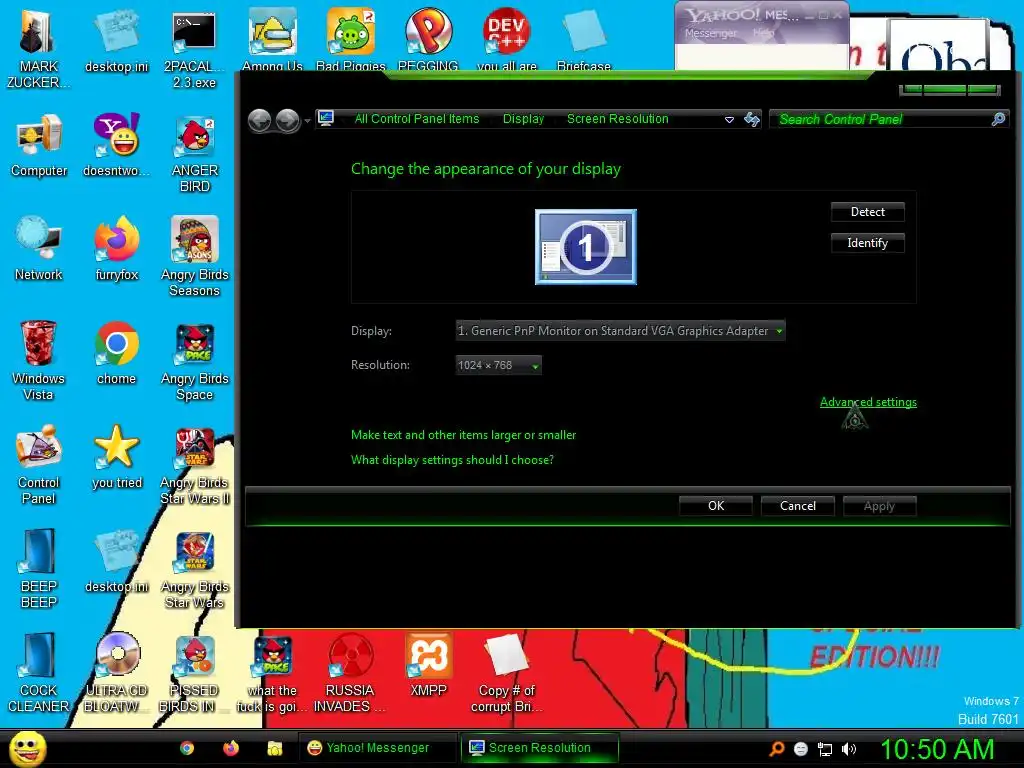1024x768 pixels.
Task: Click the Search Control Panel field
Action: coord(882,119)
